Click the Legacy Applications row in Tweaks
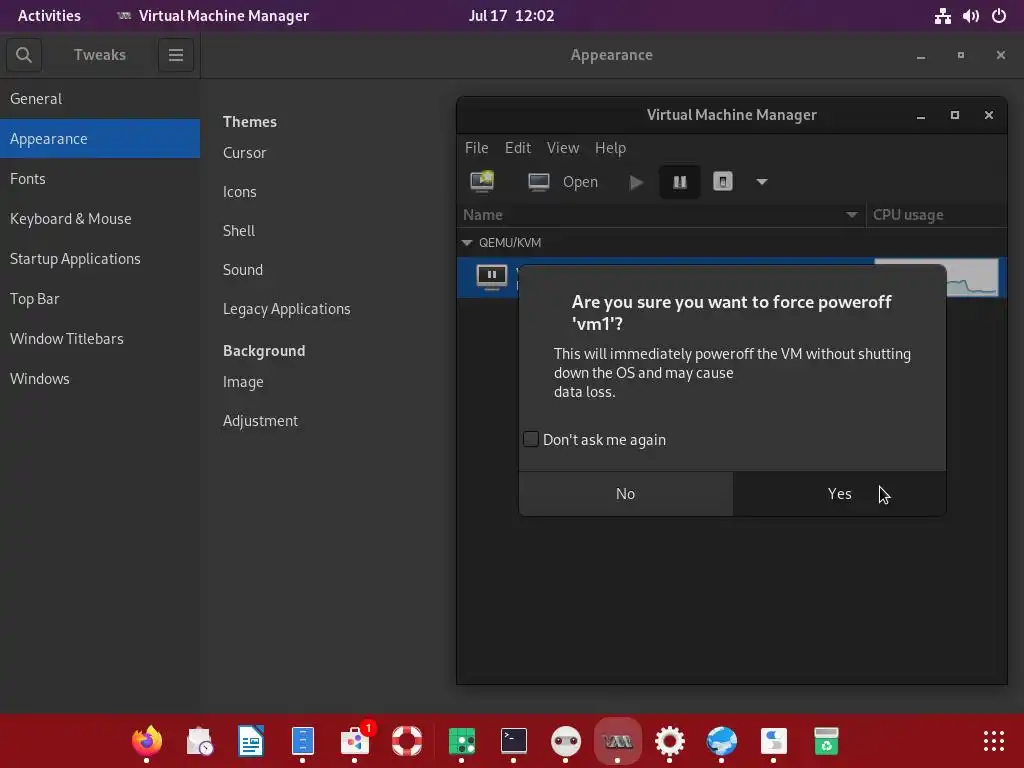1024x768 pixels. point(287,309)
